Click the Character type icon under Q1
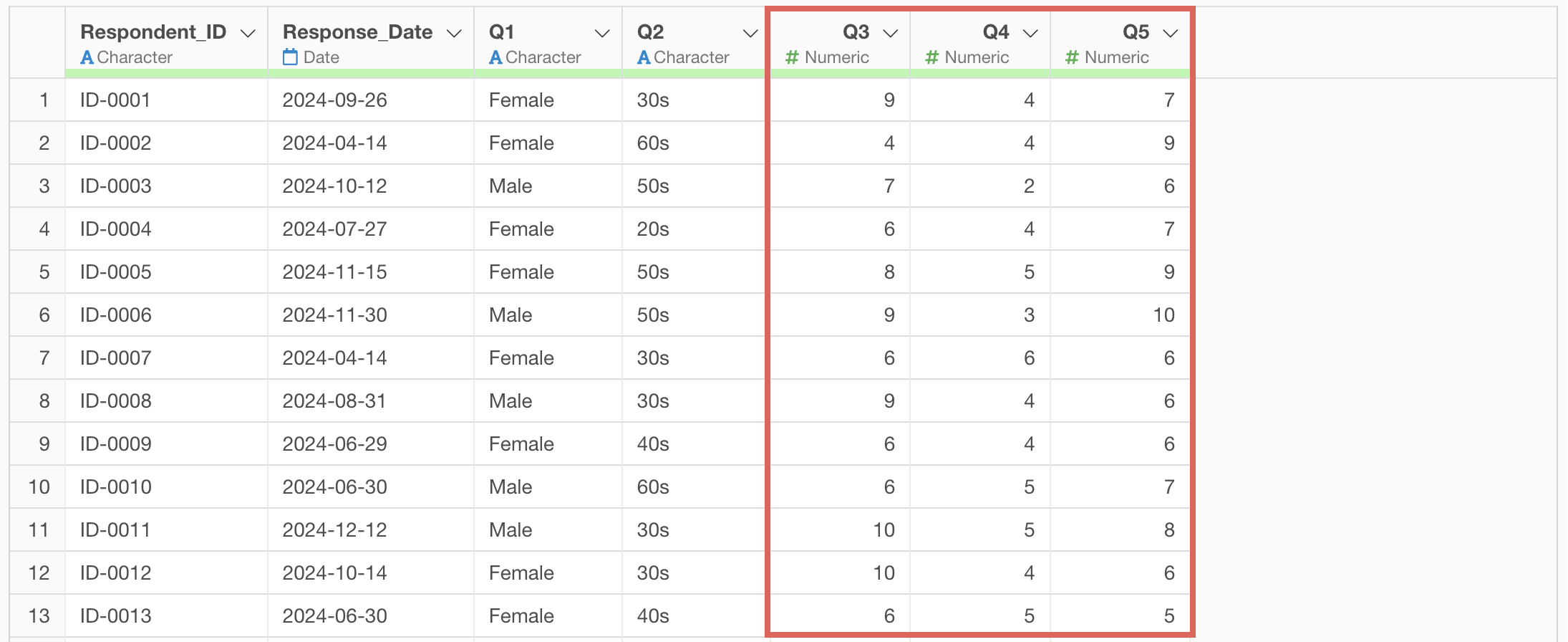The width and height of the screenshot is (1568, 642). (x=495, y=57)
